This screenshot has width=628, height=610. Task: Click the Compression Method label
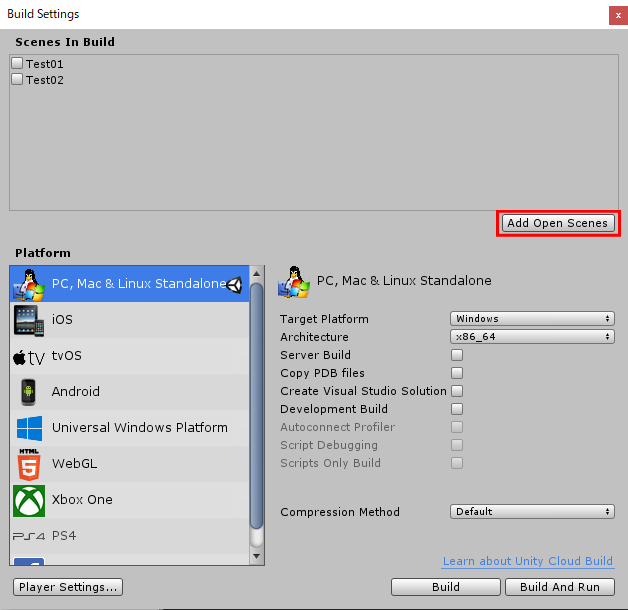340,512
